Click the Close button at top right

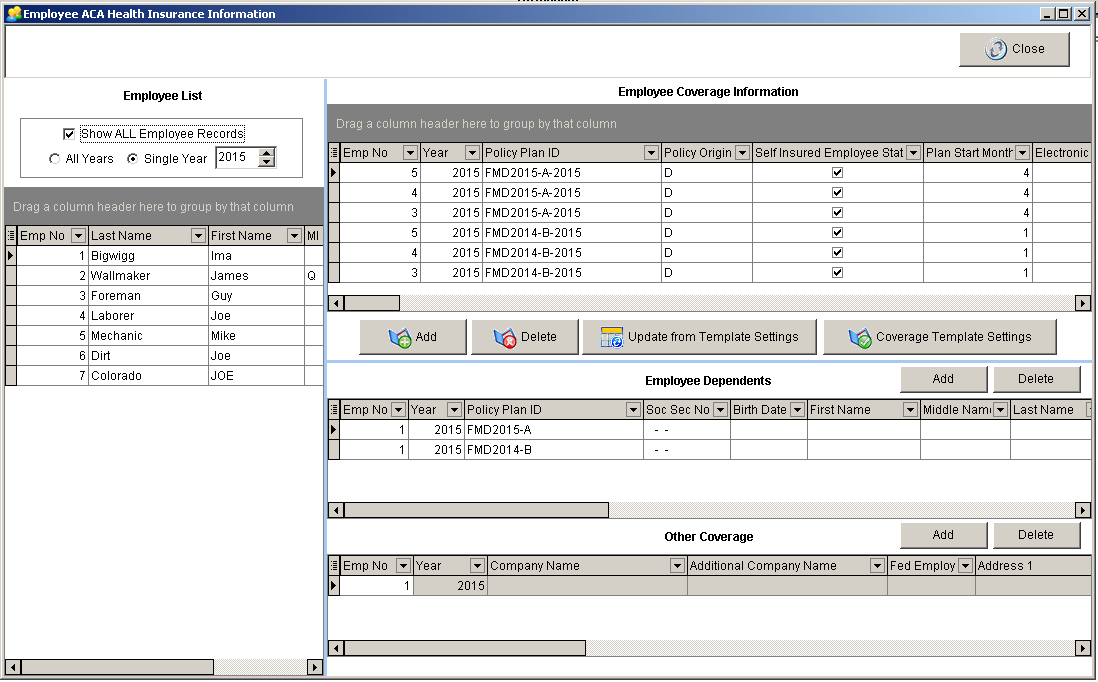click(1014, 49)
